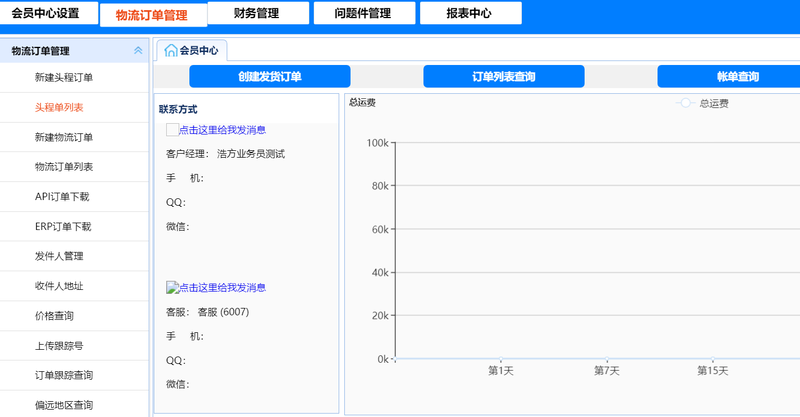Toggle the 总运费 chart legend marker
The height and width of the screenshot is (417, 800).
[685, 103]
